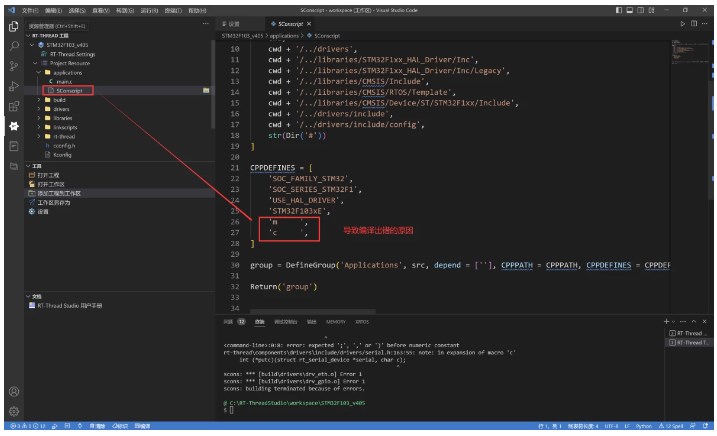This screenshot has height=436, width=717.
Task: Open RT-Thread Settings in the project tree
Action: (72, 54)
